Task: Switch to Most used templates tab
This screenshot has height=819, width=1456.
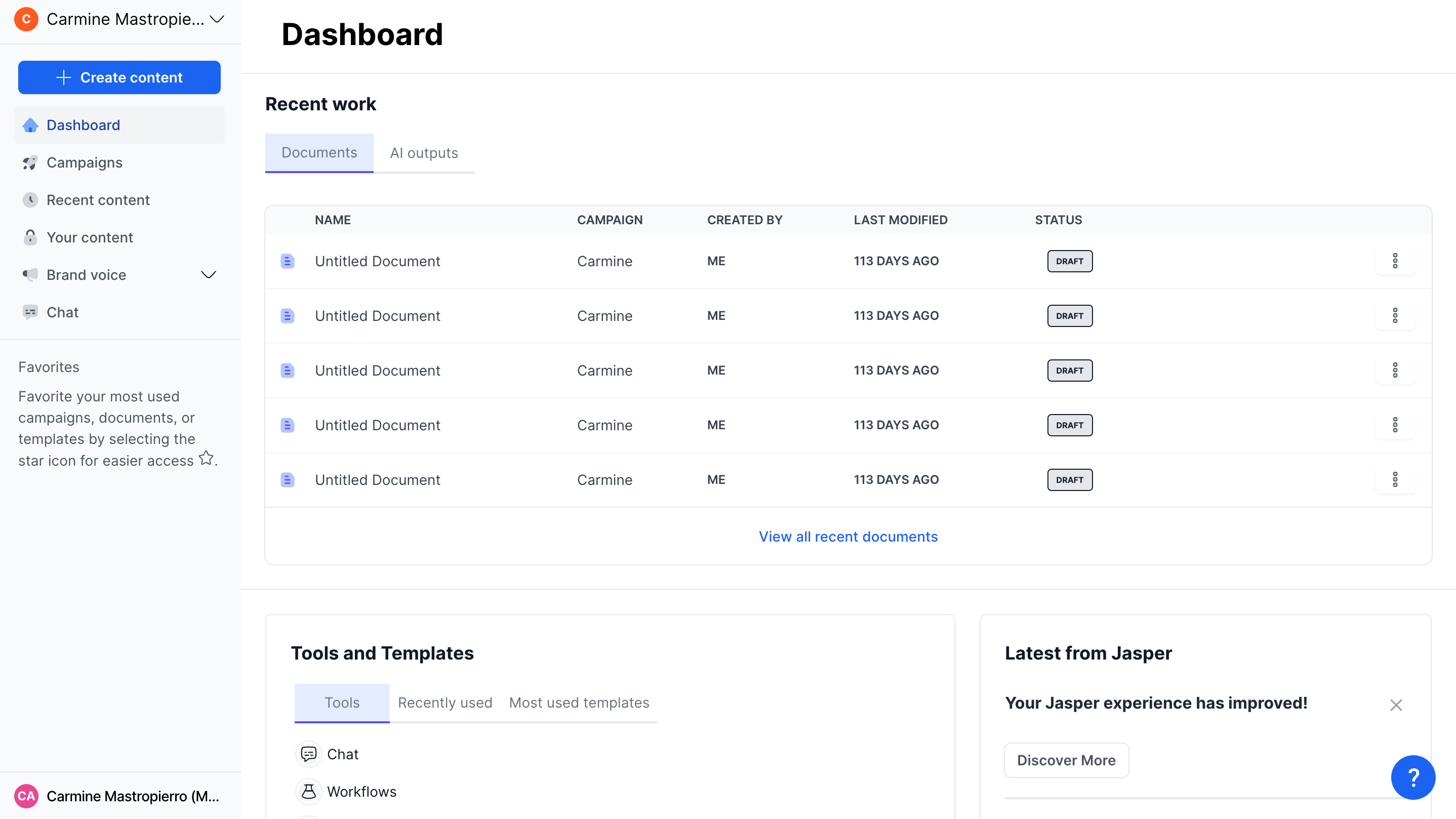Action: 579,703
